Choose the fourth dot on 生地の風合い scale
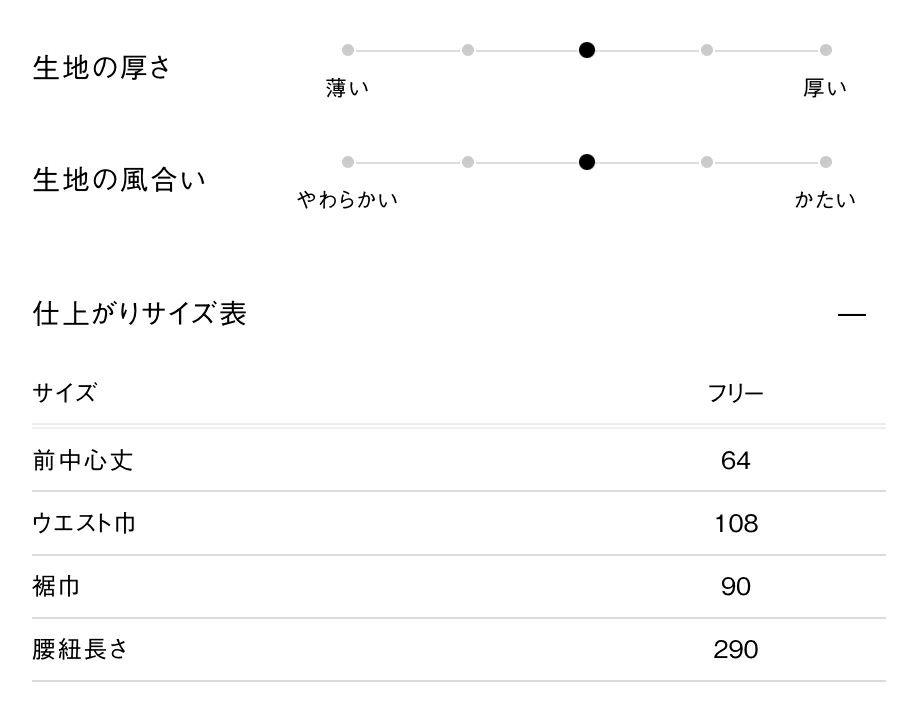The image size is (904, 702). click(x=707, y=162)
